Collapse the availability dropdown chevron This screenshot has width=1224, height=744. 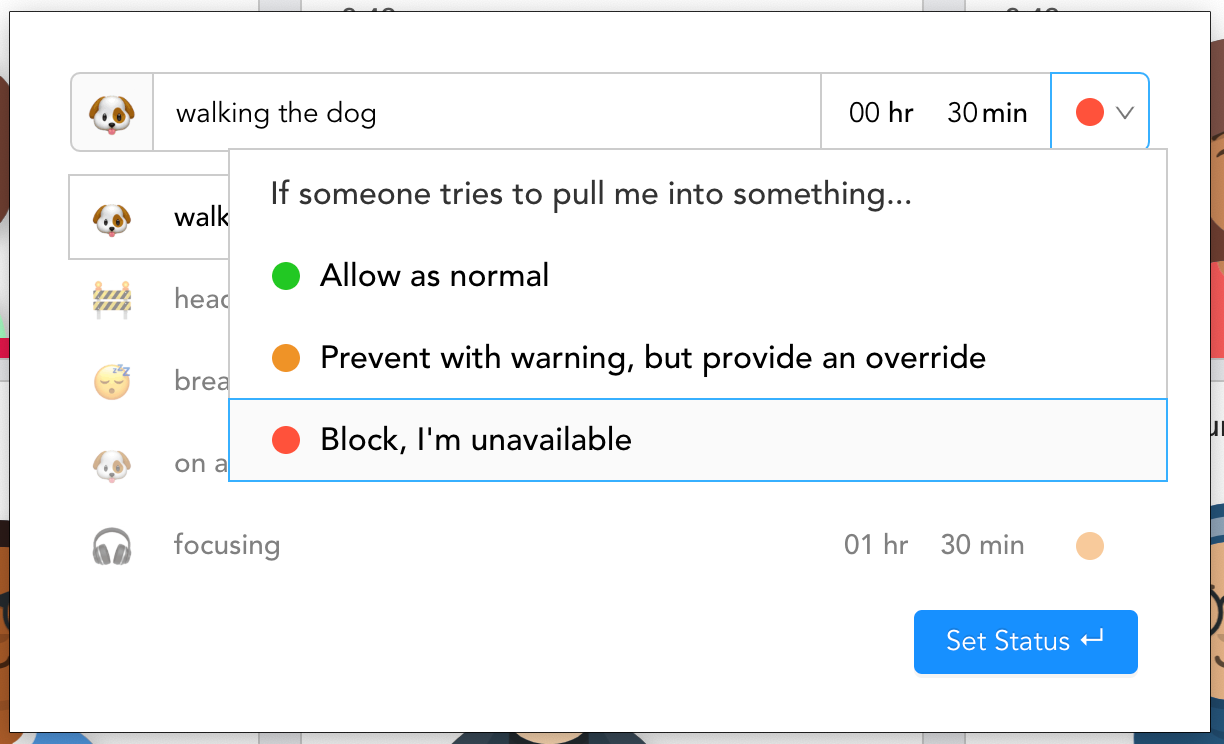pos(1125,113)
